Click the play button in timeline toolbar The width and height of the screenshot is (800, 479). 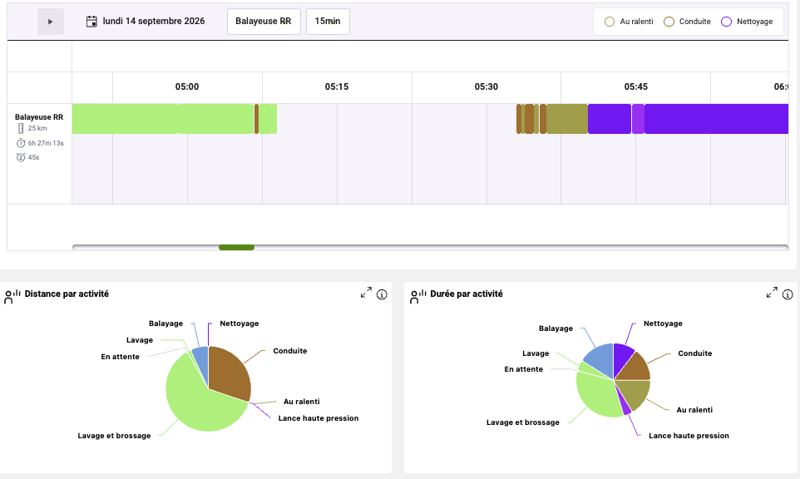pos(50,21)
